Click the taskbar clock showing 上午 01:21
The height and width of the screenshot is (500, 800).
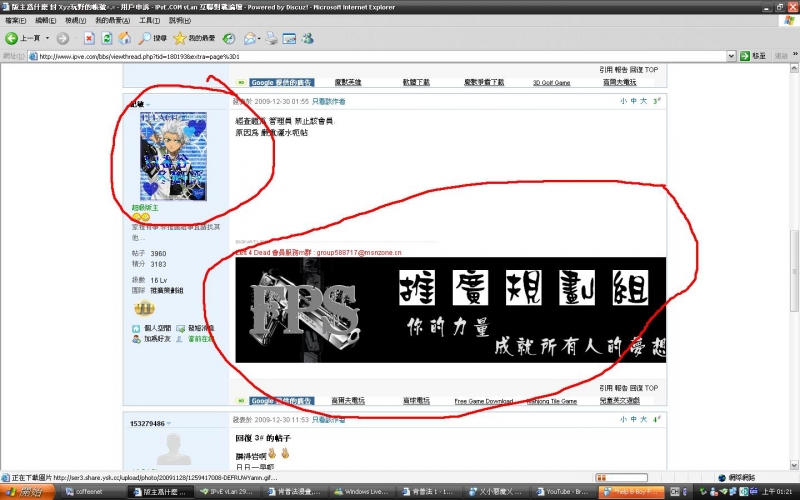(777, 492)
